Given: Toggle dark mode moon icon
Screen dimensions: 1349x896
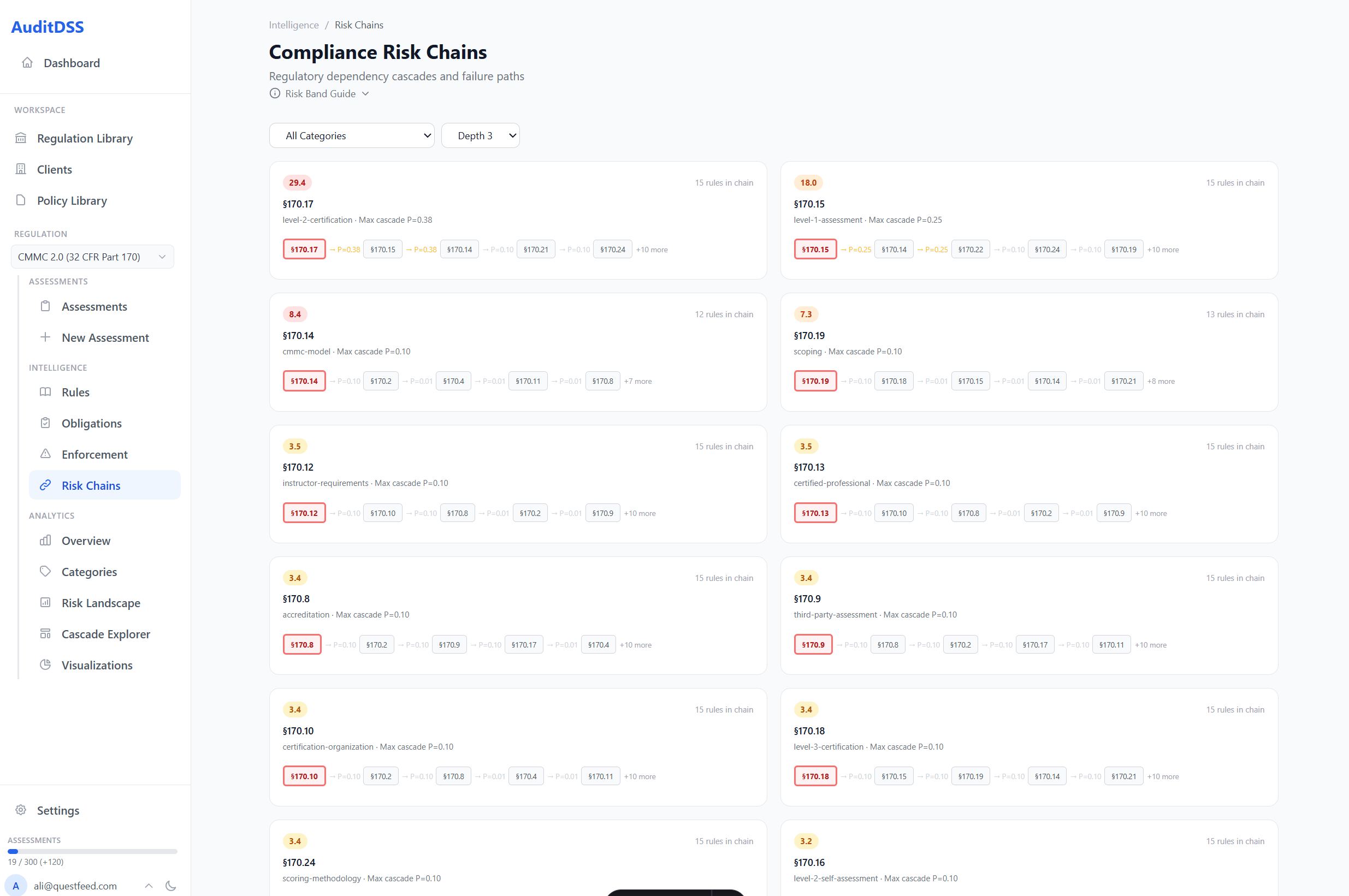Looking at the screenshot, I should (170, 886).
